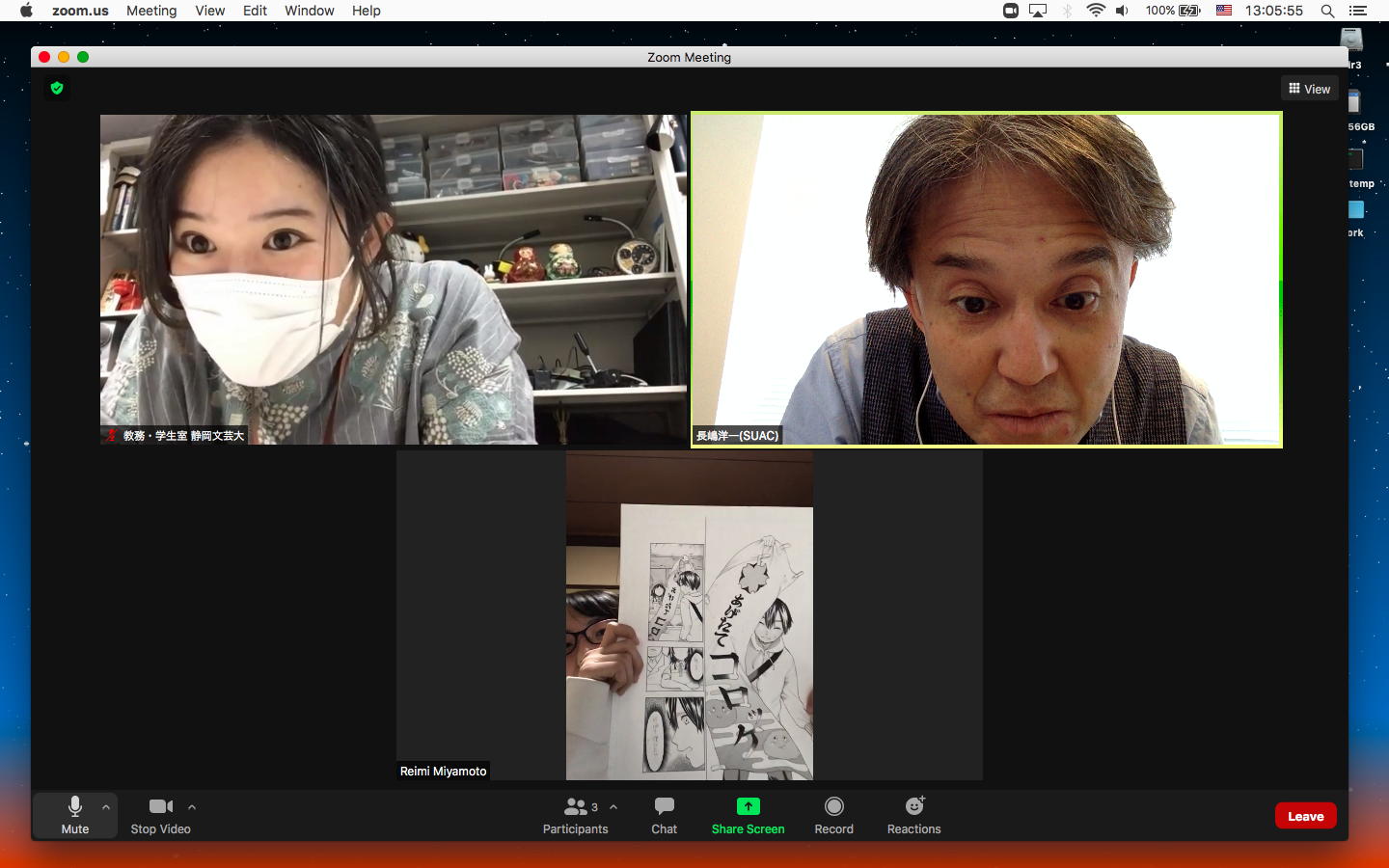Open the volume control in menu bar
The height and width of the screenshot is (868, 1389).
coord(1122,11)
